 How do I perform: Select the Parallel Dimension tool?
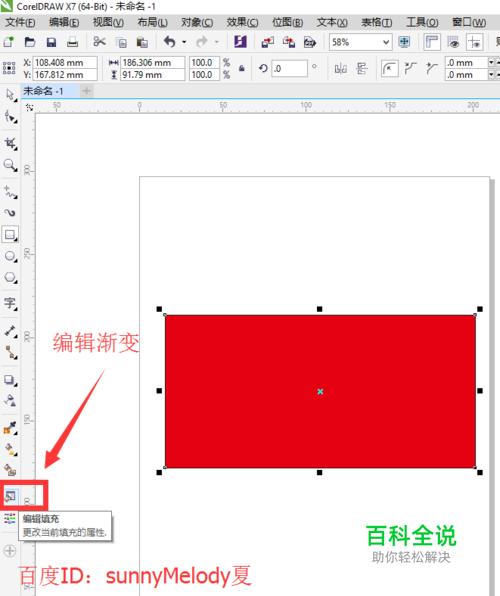pyautogui.click(x=10, y=331)
